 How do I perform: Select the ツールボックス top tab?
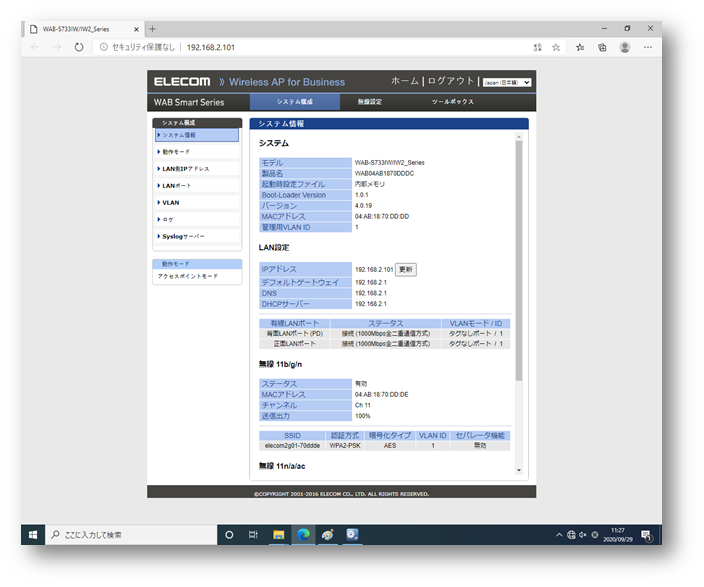pyautogui.click(x=453, y=102)
